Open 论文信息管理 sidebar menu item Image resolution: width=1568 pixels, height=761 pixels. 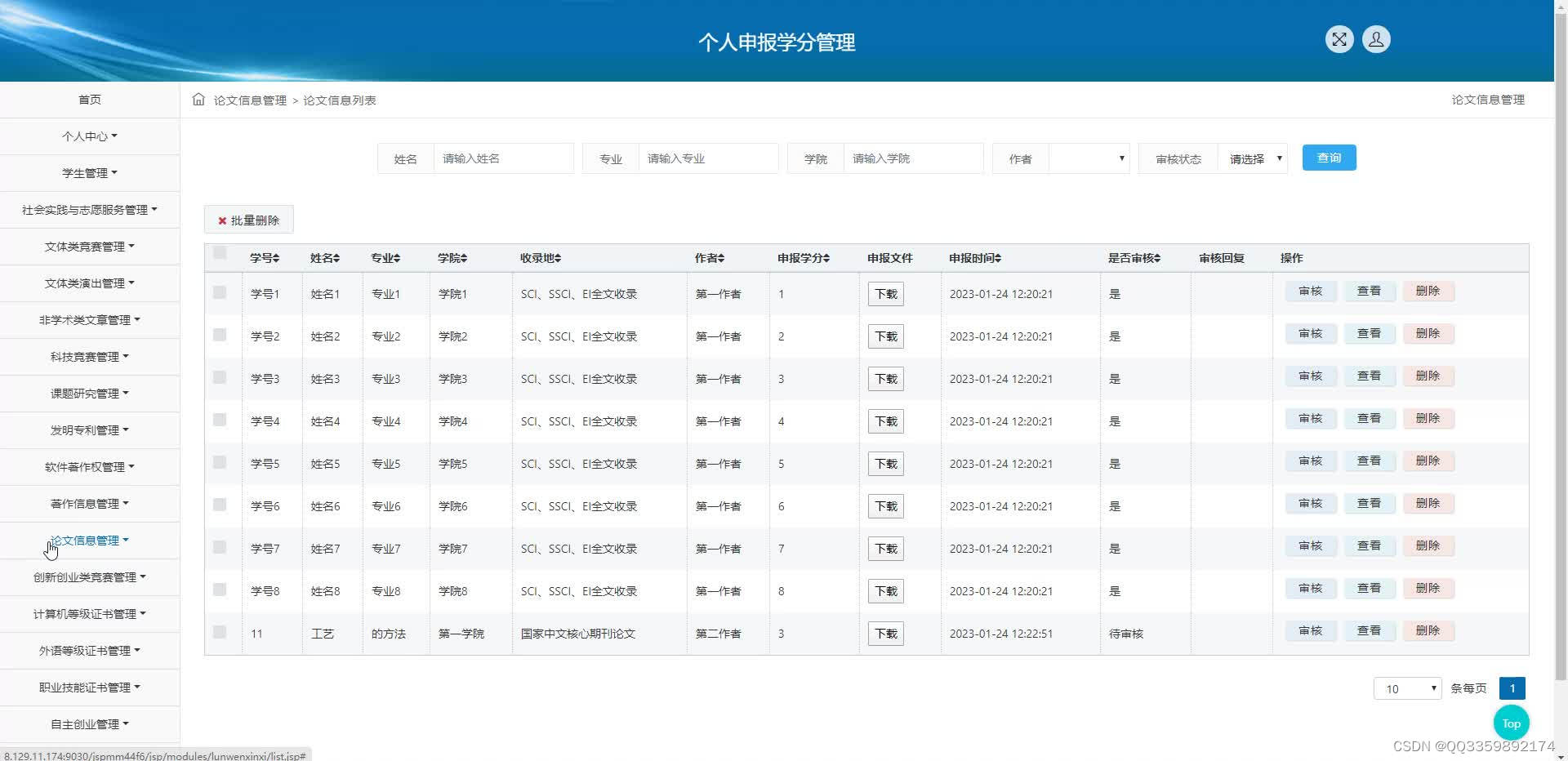tap(90, 541)
